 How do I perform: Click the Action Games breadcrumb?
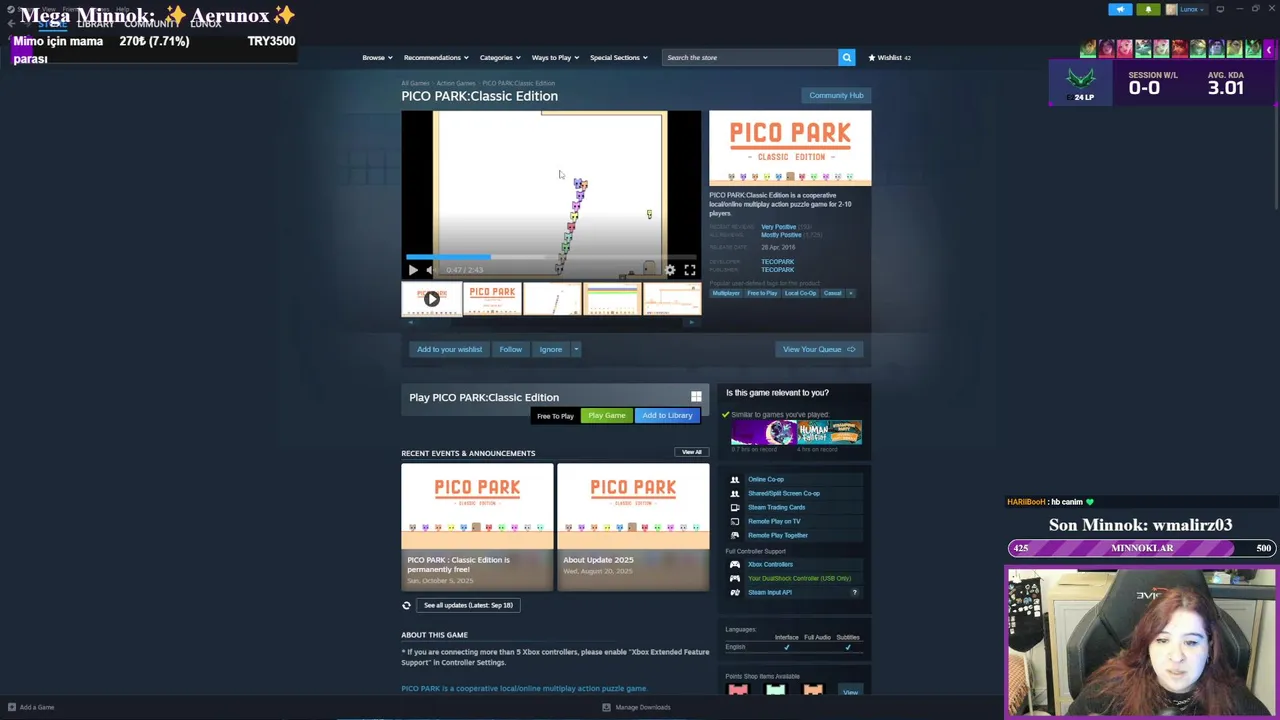coord(455,83)
